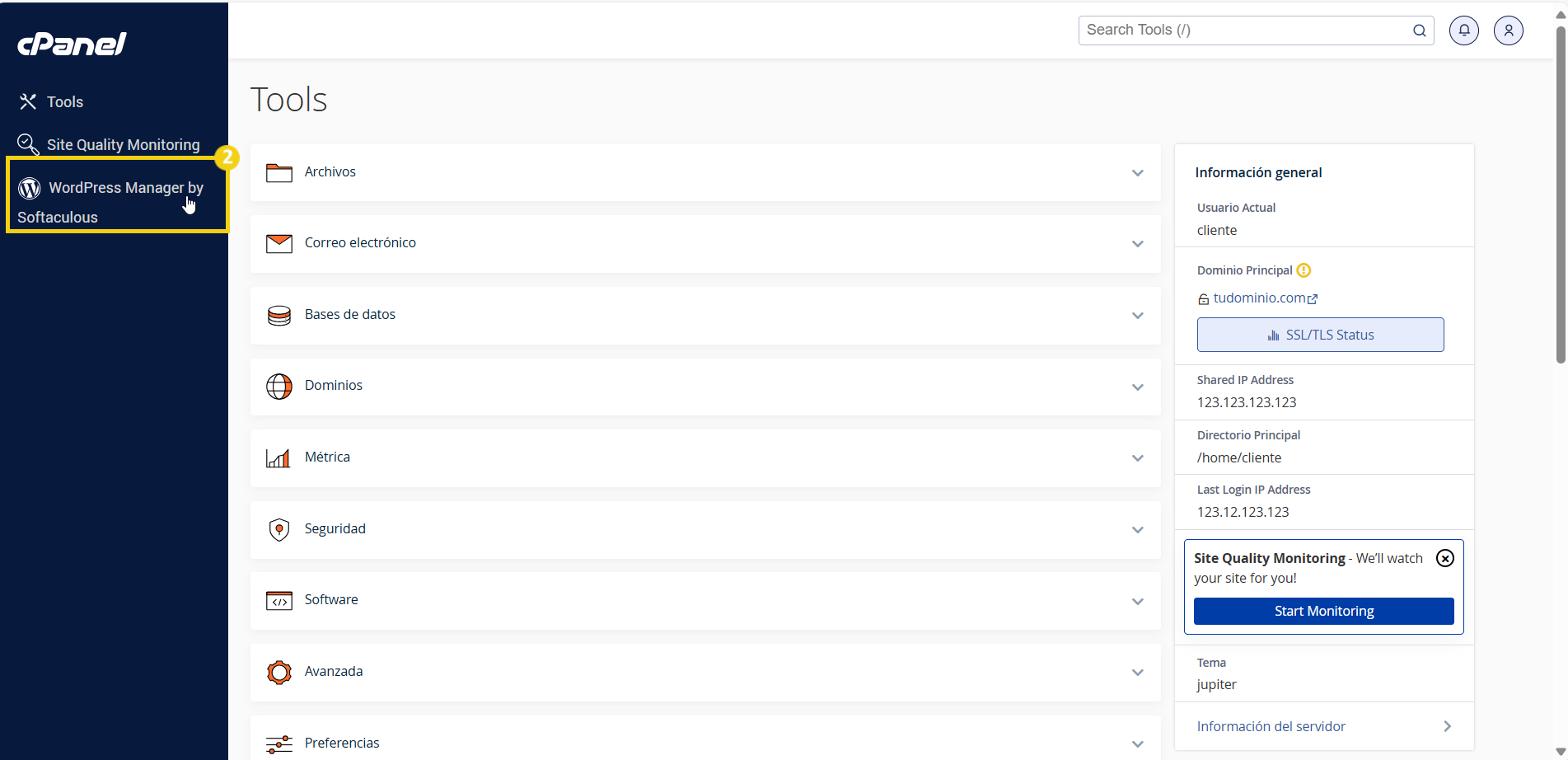Viewport: 1568px width, 760px height.
Task: Click the Preferencias sliders icon
Action: 279,744
